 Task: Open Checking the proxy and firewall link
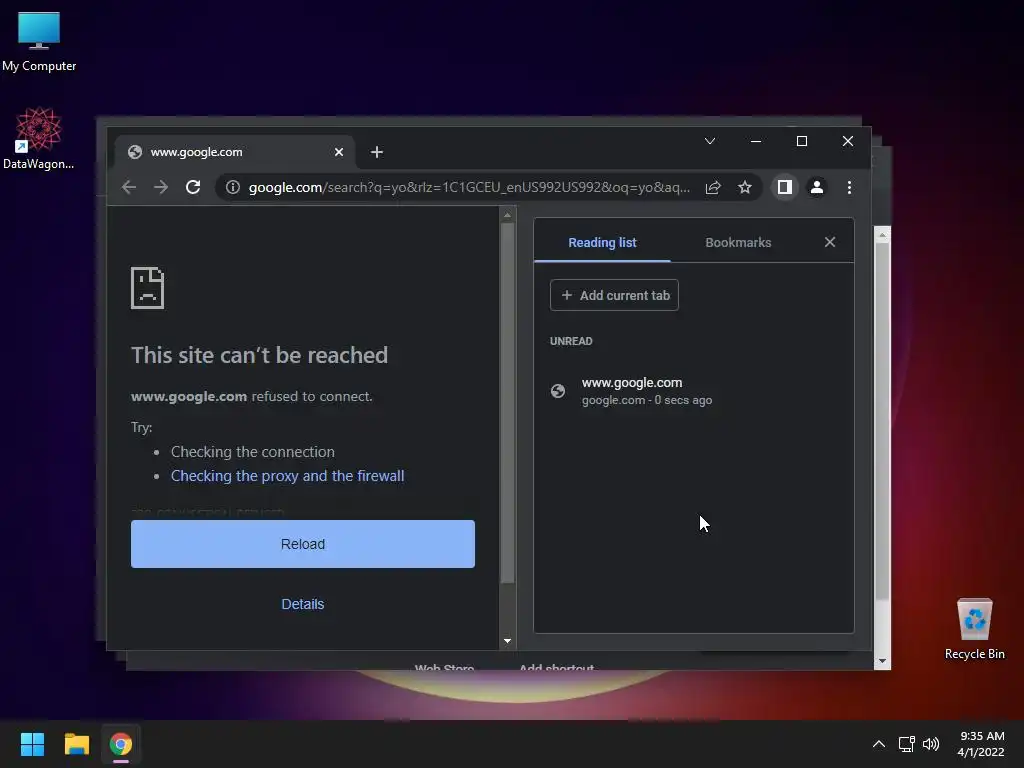pyautogui.click(x=287, y=476)
